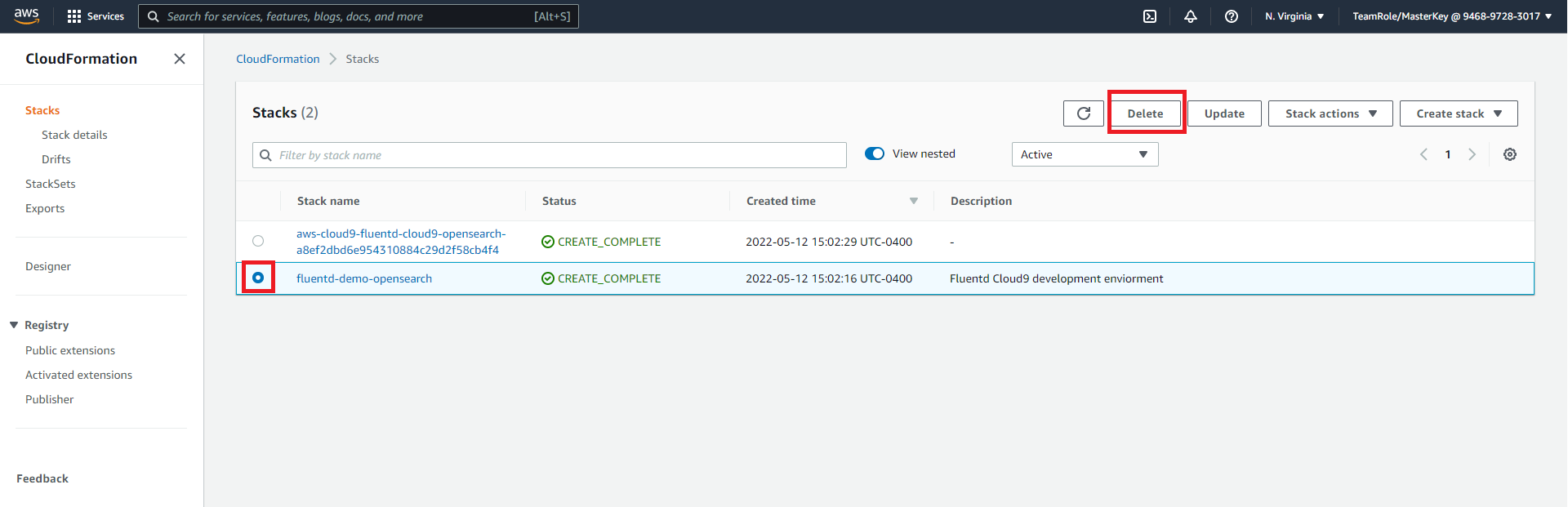Click the top AWS search box
Image resolution: width=1568 pixels, height=507 pixels.
(359, 16)
